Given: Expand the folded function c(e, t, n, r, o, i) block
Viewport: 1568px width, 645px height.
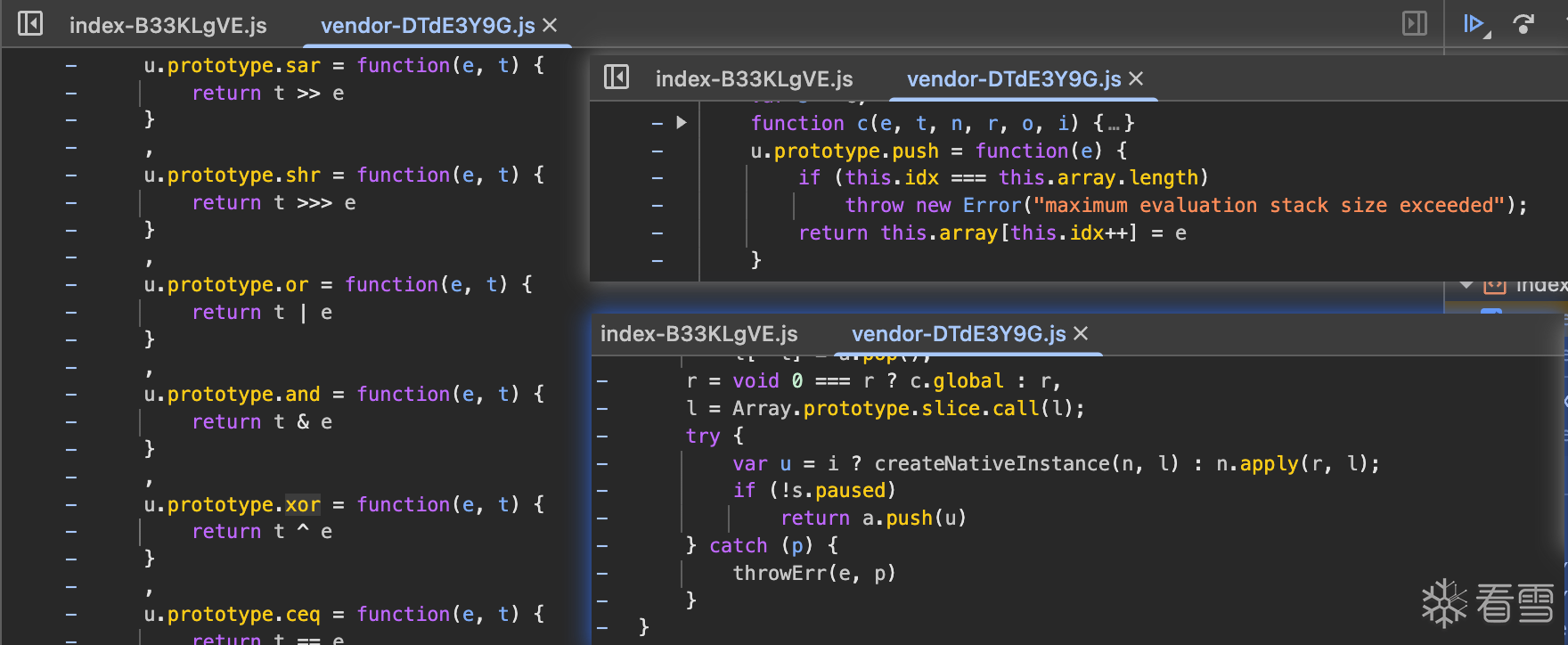Looking at the screenshot, I should (x=682, y=123).
